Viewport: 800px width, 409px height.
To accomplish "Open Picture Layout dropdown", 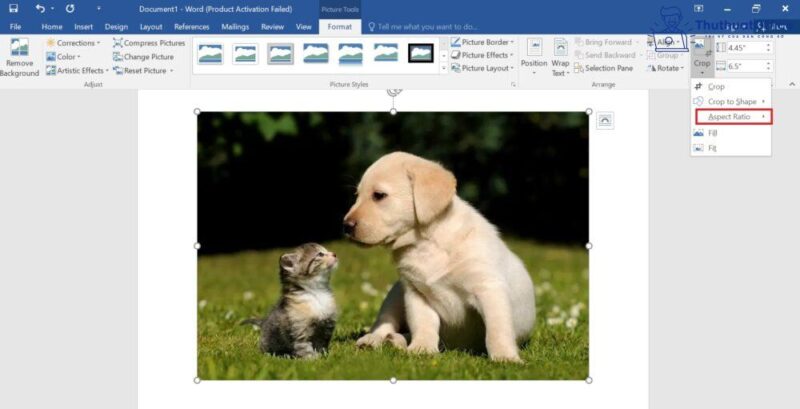I will tap(482, 68).
